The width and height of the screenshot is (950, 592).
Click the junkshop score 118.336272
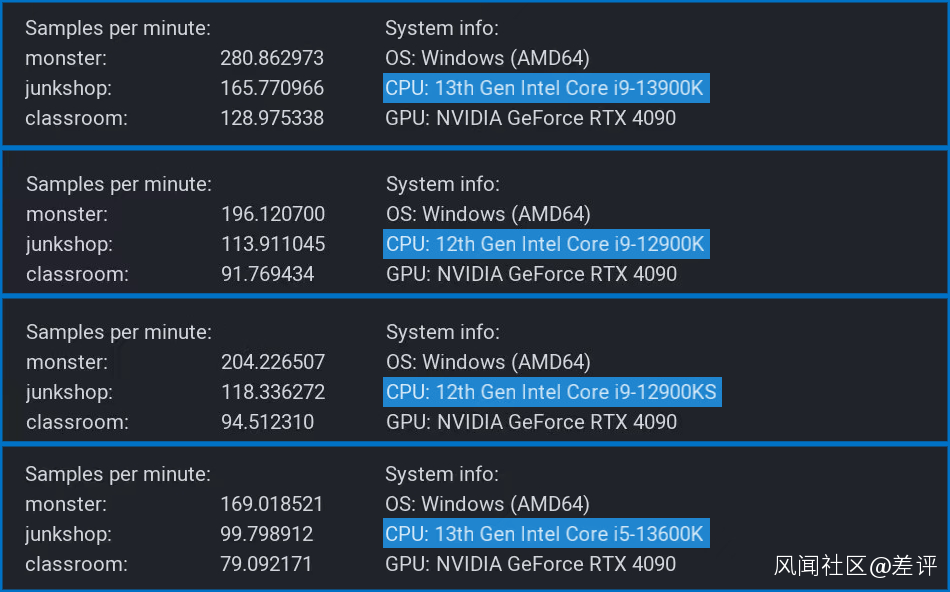pyautogui.click(x=273, y=392)
